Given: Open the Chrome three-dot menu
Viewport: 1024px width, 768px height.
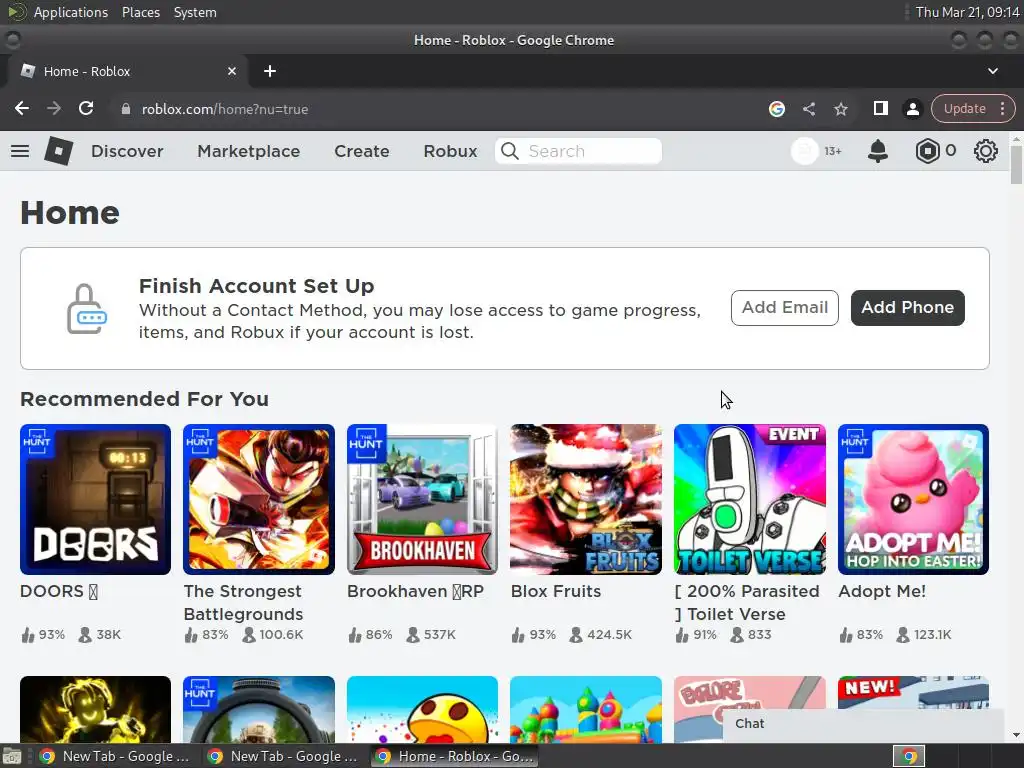Looking at the screenshot, I should coord(1002,108).
